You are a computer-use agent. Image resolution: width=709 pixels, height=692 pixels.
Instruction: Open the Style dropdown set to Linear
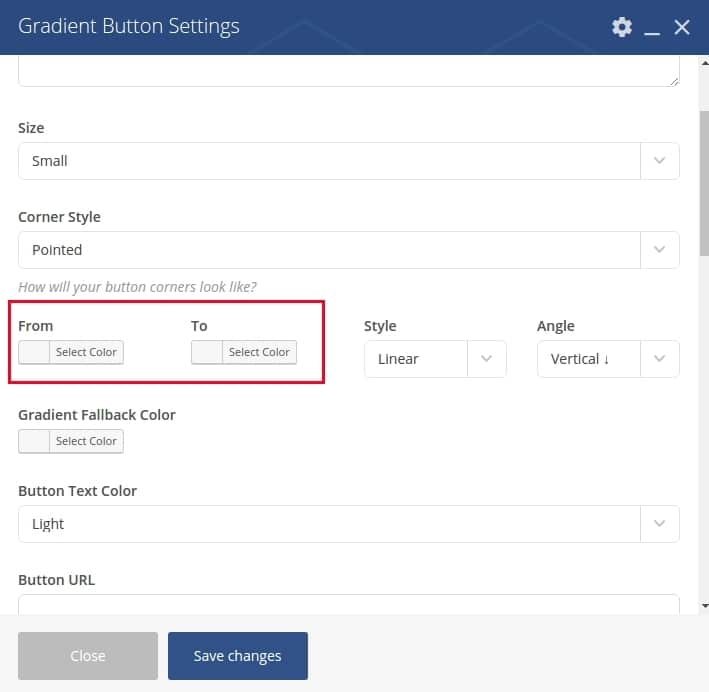click(x=435, y=359)
